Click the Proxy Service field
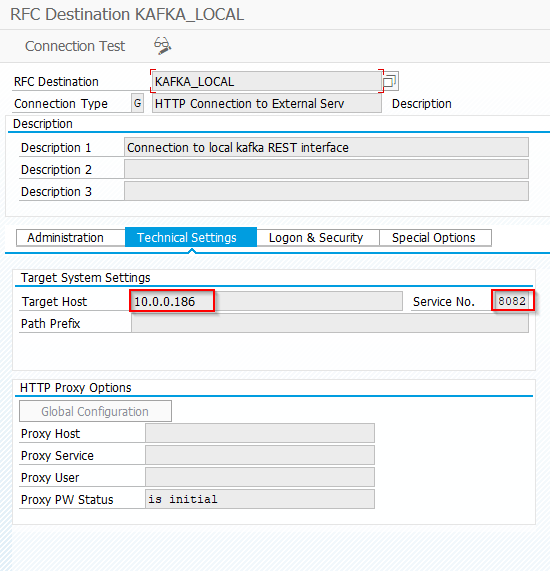 tap(260, 455)
